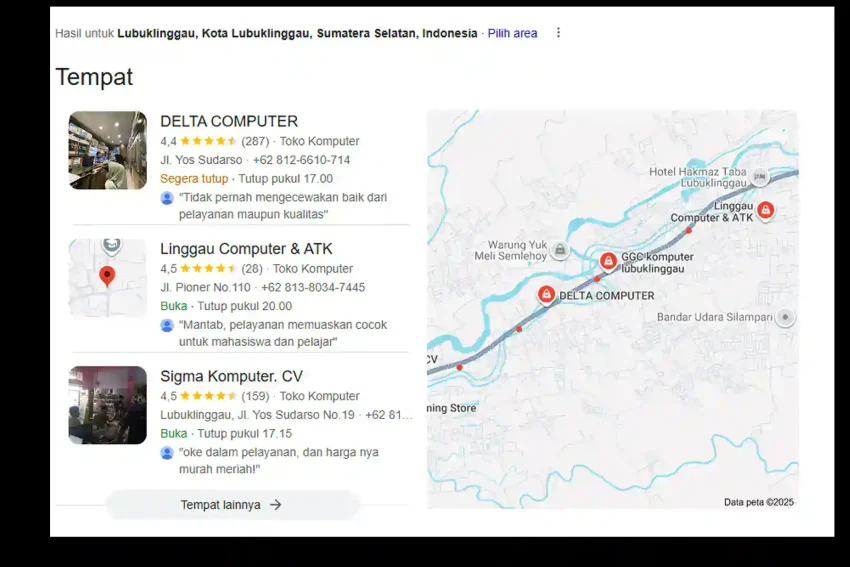The image size is (850, 567).
Task: Click the Hotel Hakmaz Taba Lubuklinggau label
Action: pos(698,177)
